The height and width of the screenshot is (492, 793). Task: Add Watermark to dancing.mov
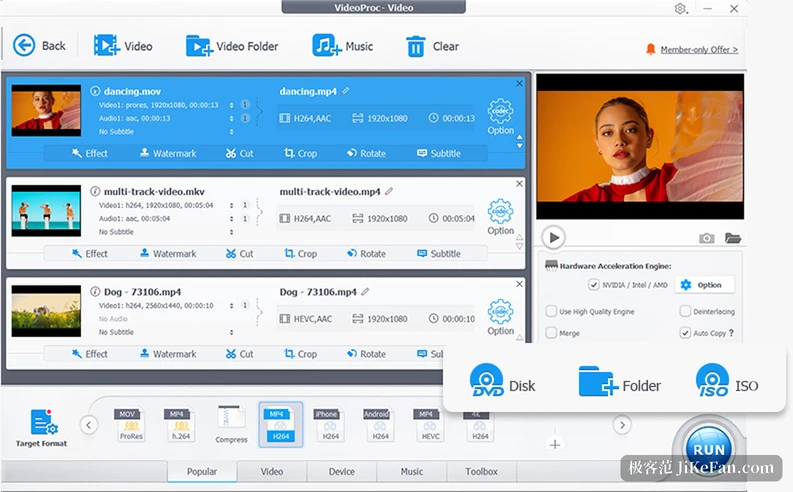[x=168, y=153]
